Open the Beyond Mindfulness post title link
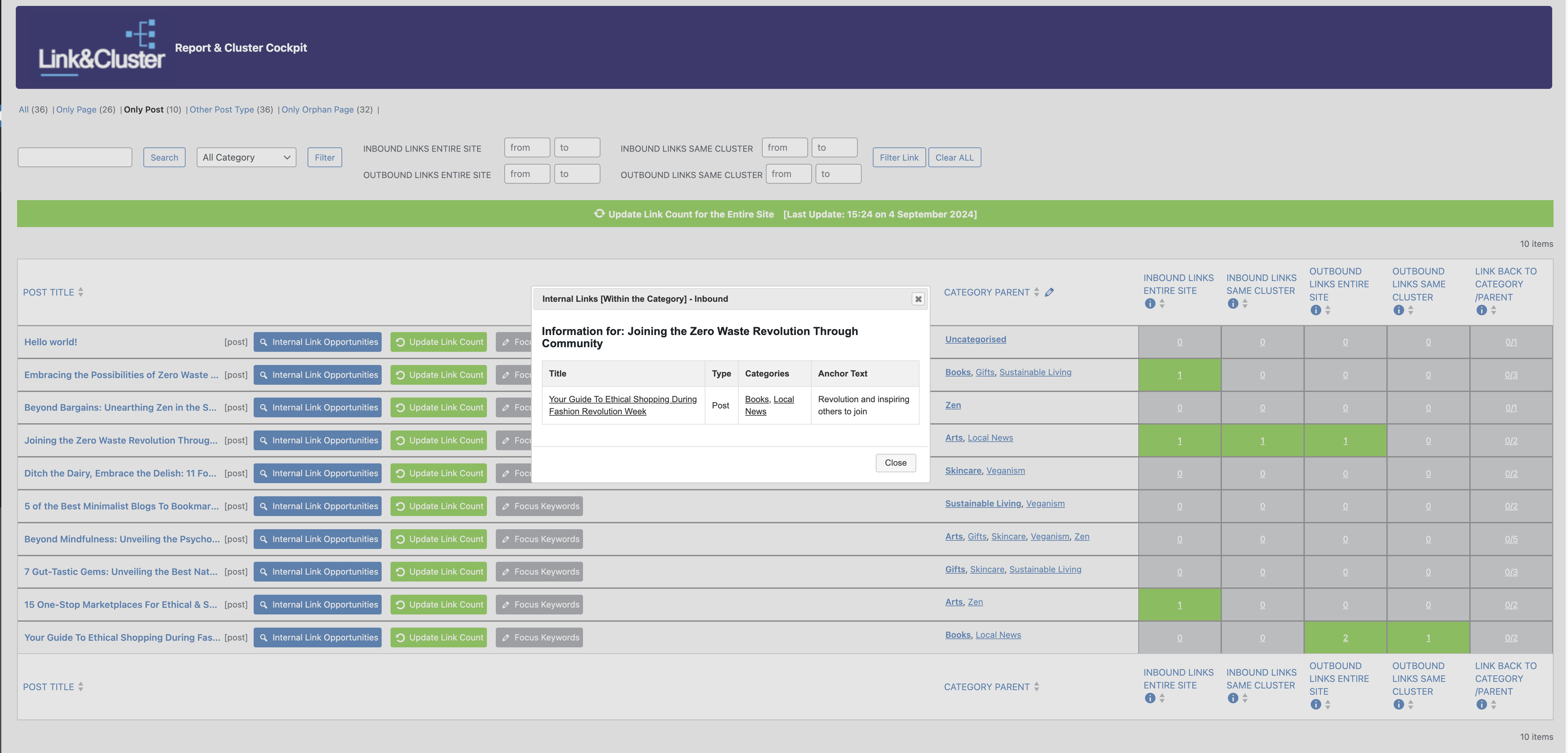Image resolution: width=1568 pixels, height=753 pixels. pos(122,539)
